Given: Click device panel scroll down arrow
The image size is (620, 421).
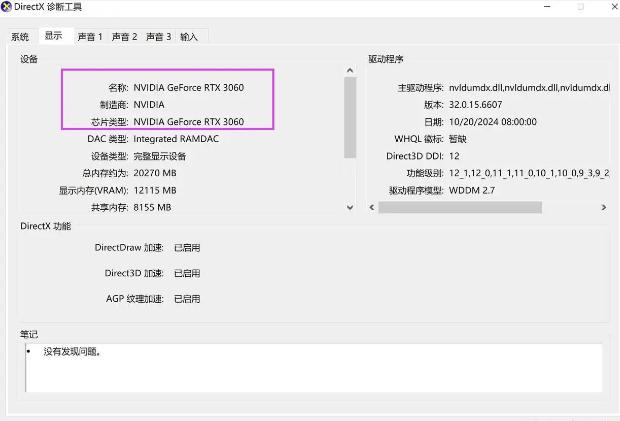Looking at the screenshot, I should [x=350, y=207].
